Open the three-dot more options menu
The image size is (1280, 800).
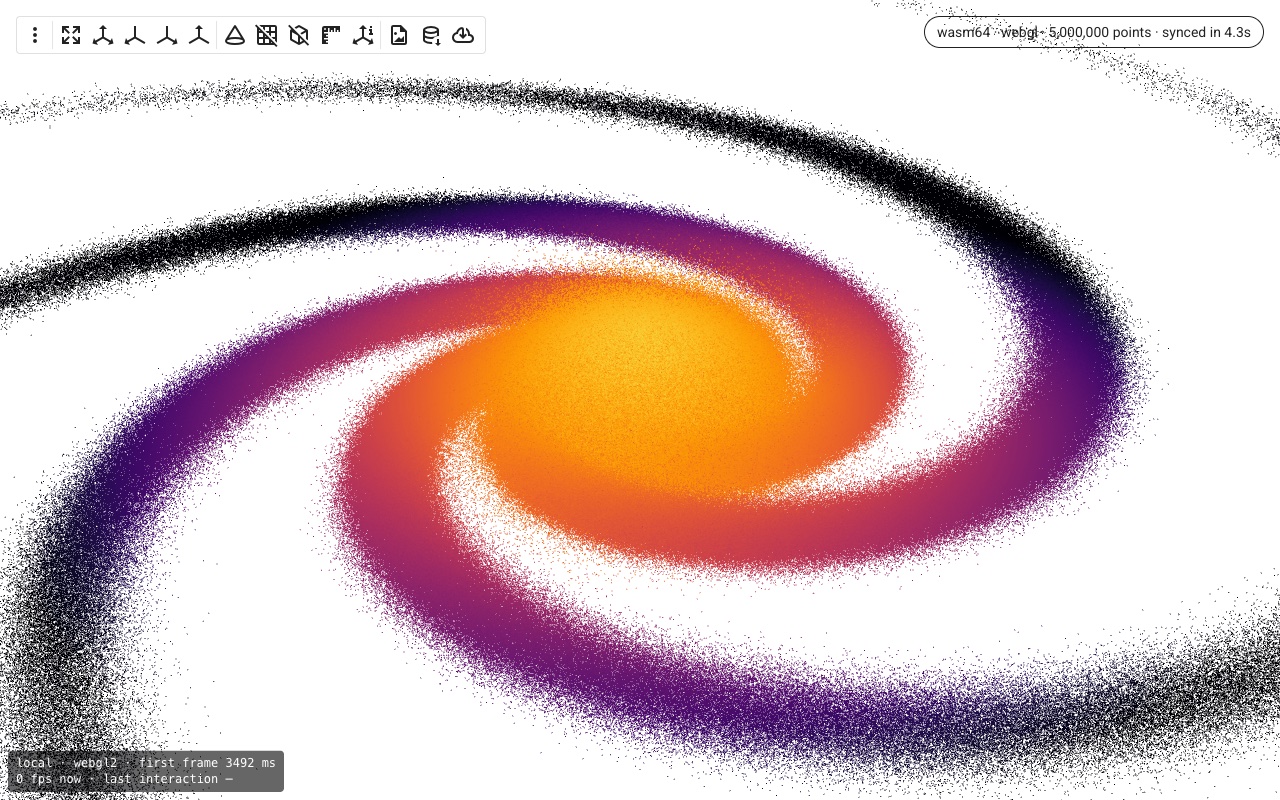pyautogui.click(x=35, y=35)
